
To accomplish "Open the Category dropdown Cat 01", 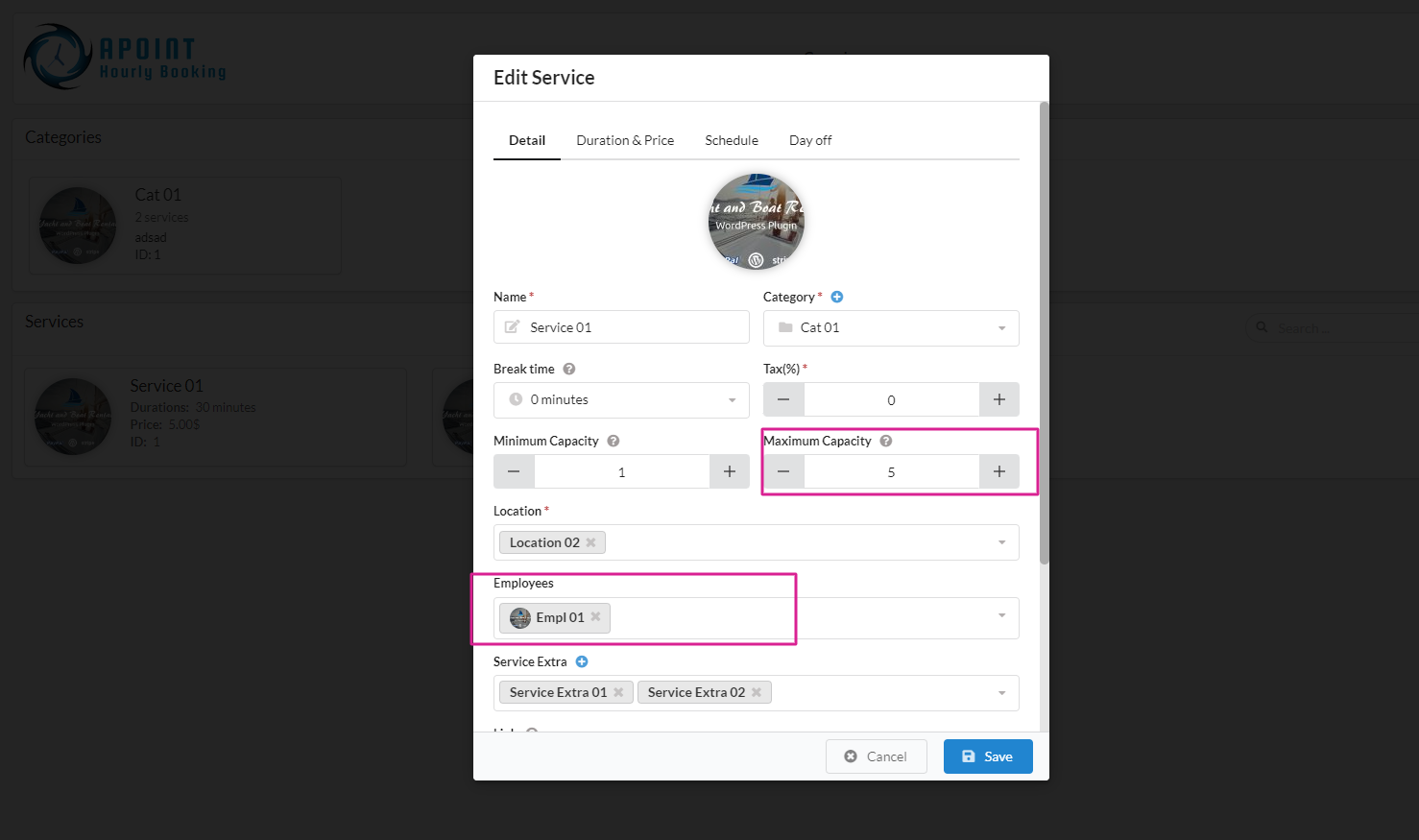I will point(891,327).
